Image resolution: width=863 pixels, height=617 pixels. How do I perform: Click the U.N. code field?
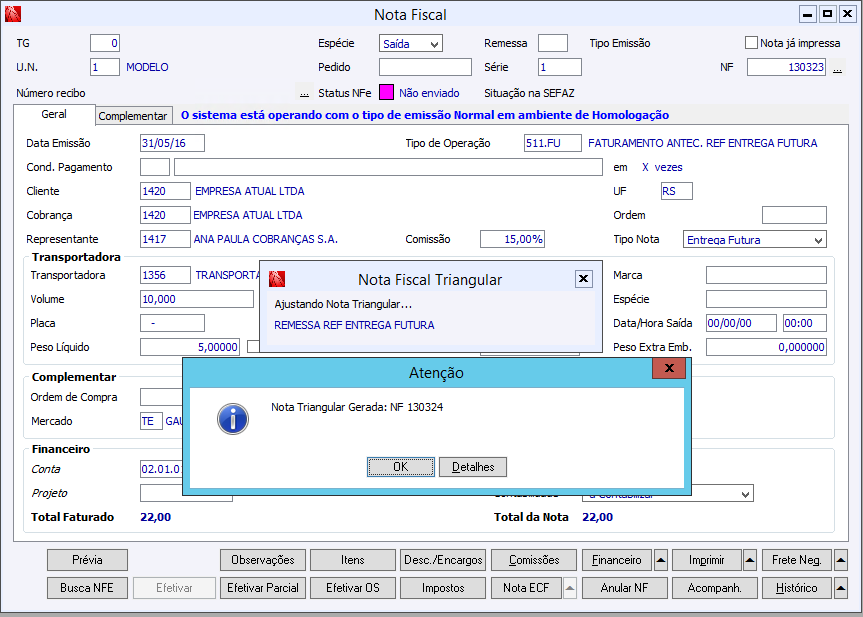tap(105, 67)
